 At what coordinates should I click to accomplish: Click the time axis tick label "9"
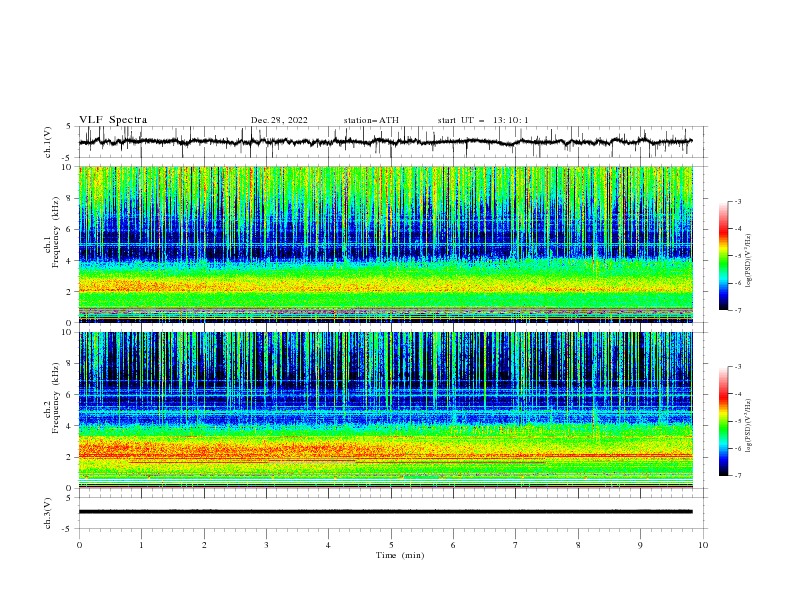point(640,545)
